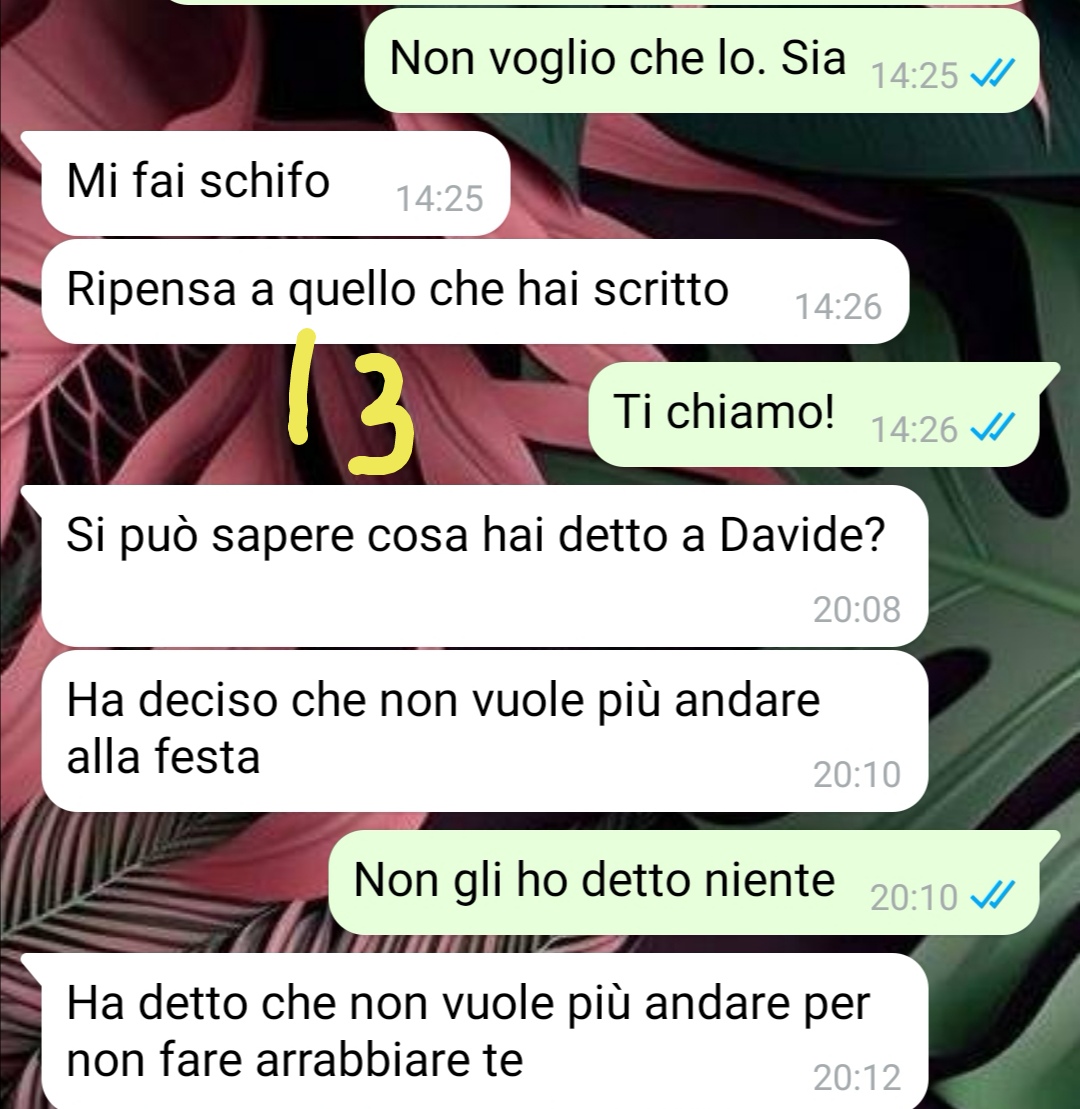1080x1109 pixels.
Task: Click the blue read ticks on 'Ti chiamo!'
Action: [992, 427]
